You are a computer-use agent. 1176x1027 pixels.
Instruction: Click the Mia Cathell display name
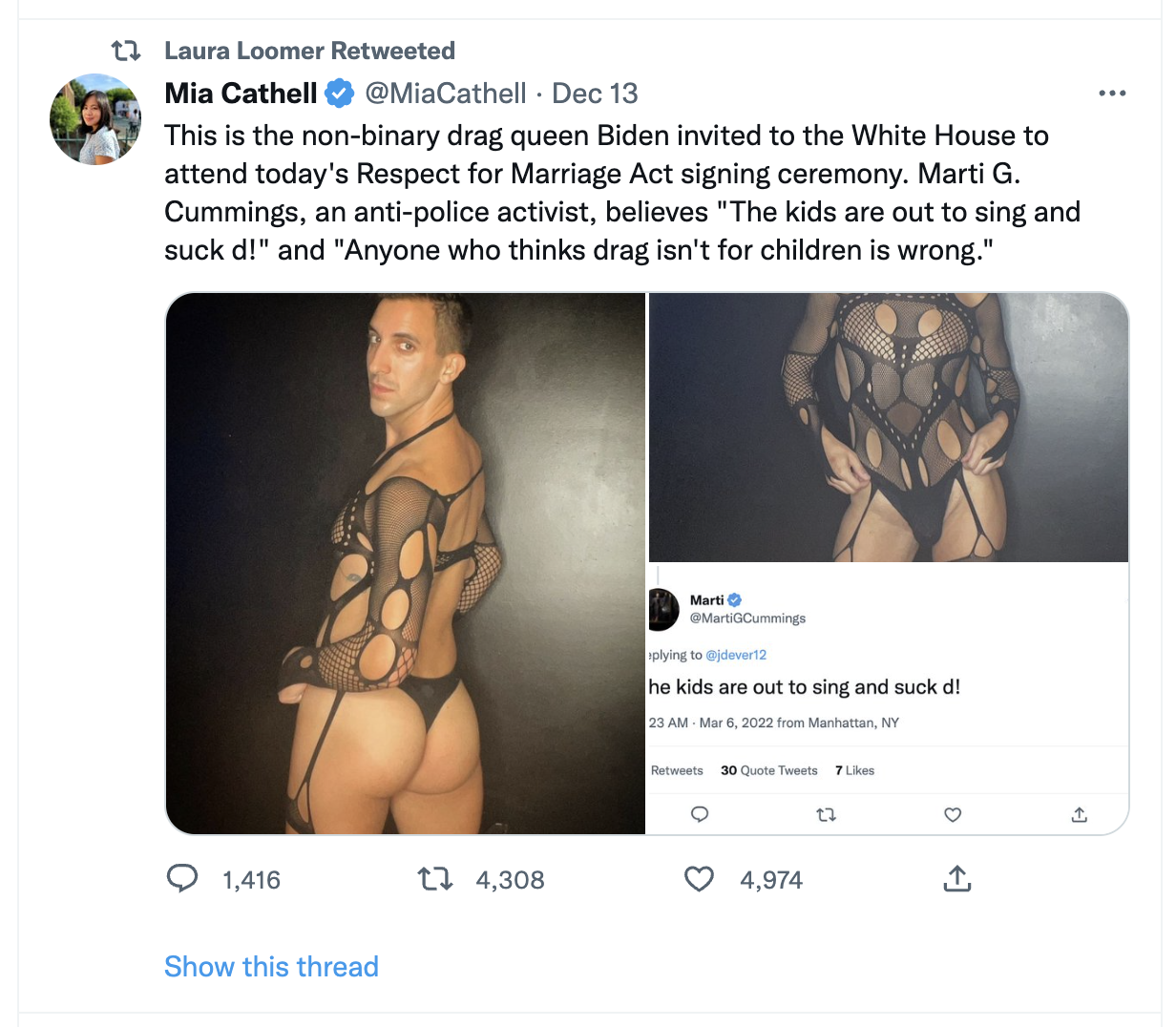(241, 94)
